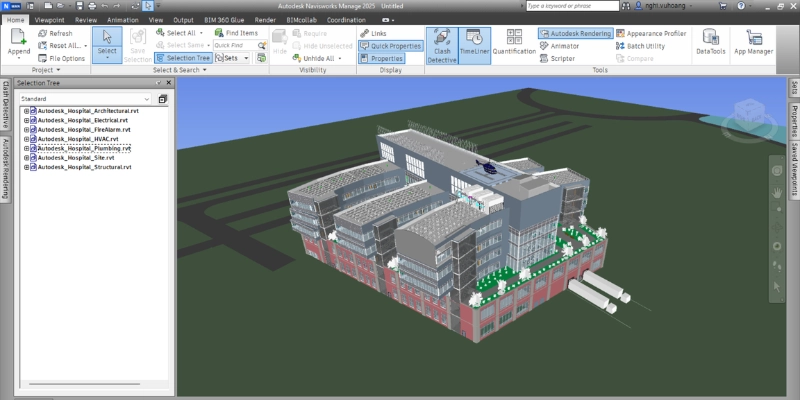Click the Help question mark icon
This screenshot has height=400, width=800.
[x=741, y=6]
